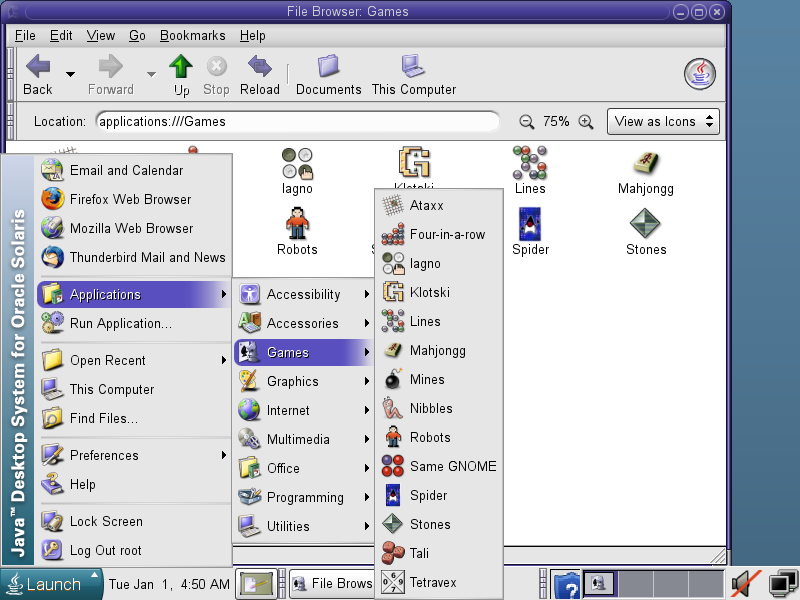Click the zoom out magnifier icon
This screenshot has width=800, height=600.
click(x=527, y=122)
